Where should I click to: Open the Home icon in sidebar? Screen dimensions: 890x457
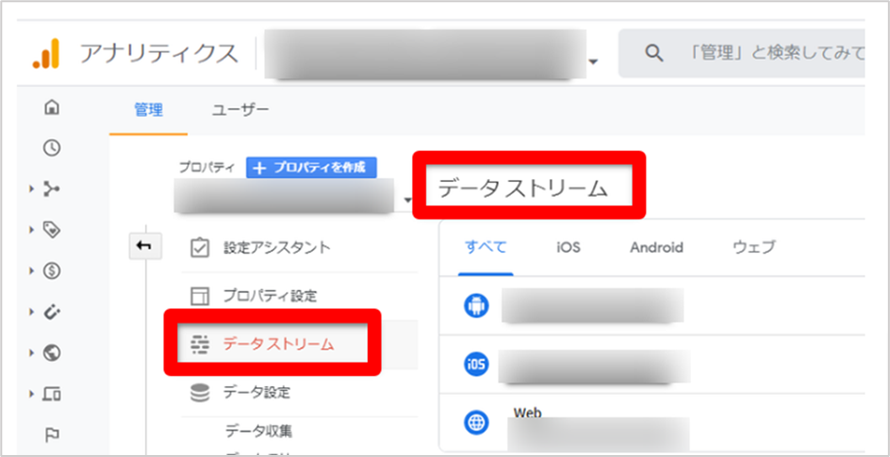[x=52, y=107]
